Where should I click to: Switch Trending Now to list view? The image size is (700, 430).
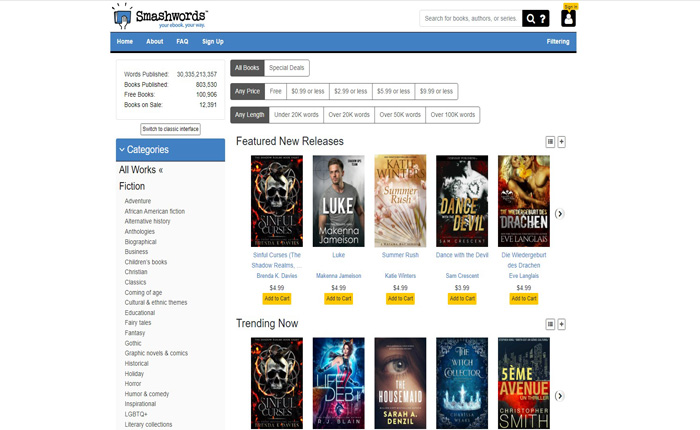point(550,324)
